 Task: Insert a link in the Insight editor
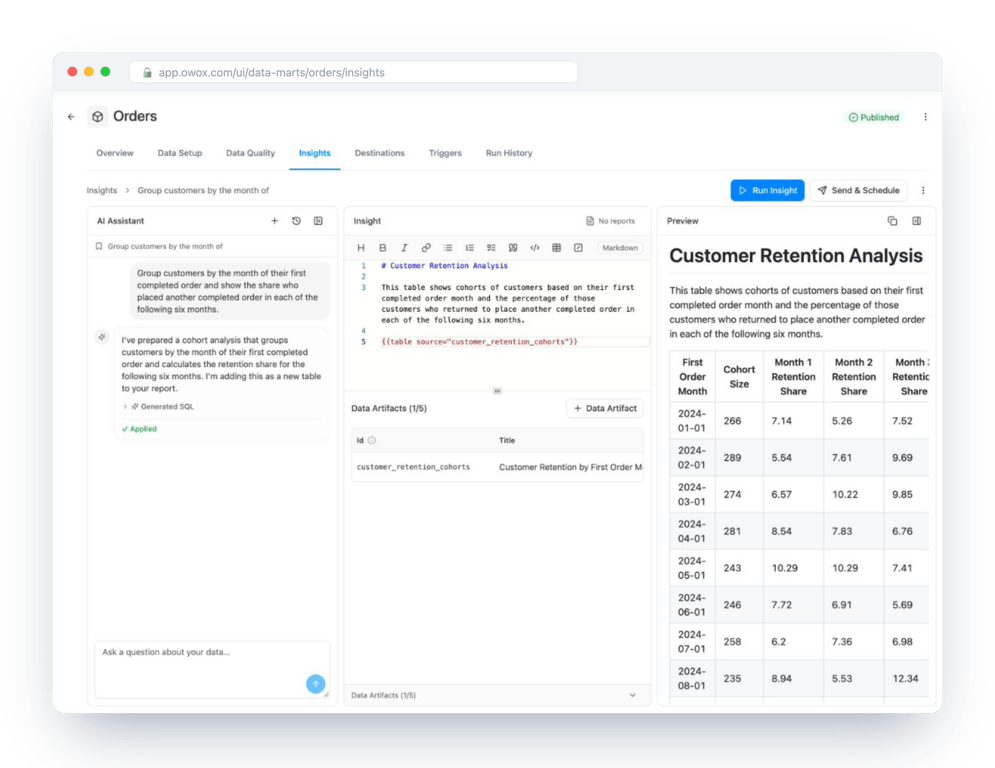point(426,248)
